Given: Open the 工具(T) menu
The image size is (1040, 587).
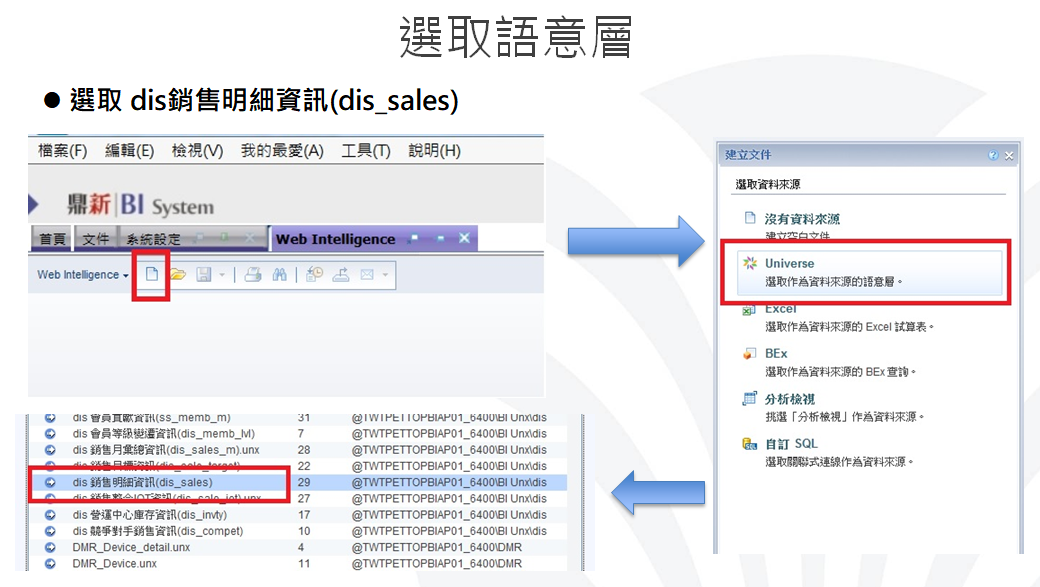Looking at the screenshot, I should pyautogui.click(x=365, y=151).
